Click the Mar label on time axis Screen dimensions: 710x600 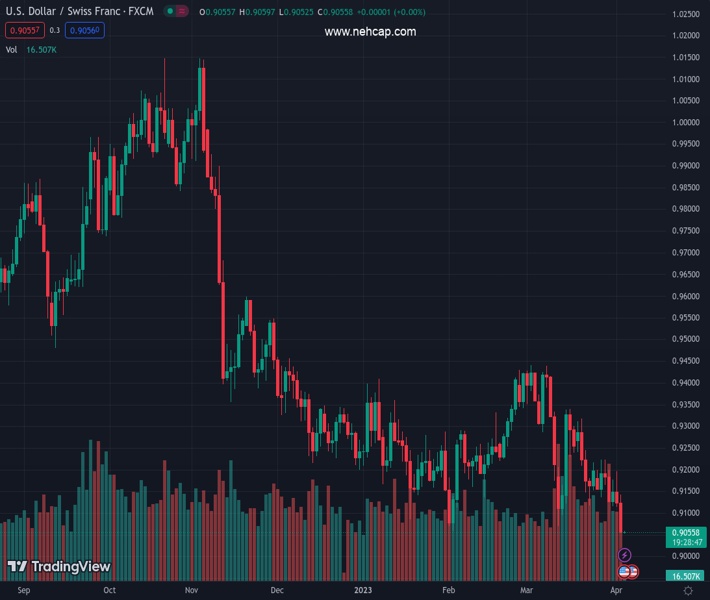click(526, 590)
